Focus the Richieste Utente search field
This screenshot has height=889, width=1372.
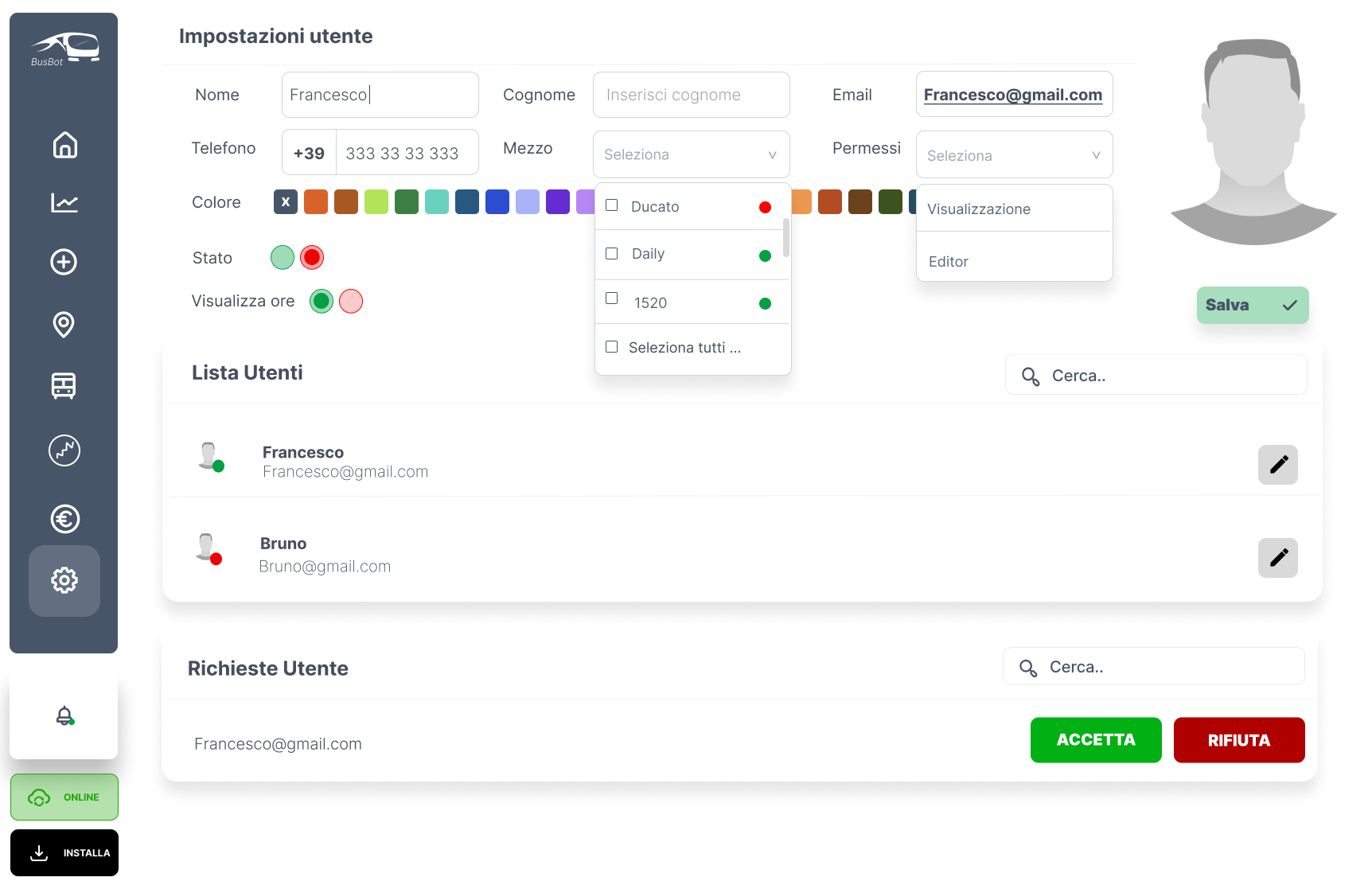(1154, 666)
